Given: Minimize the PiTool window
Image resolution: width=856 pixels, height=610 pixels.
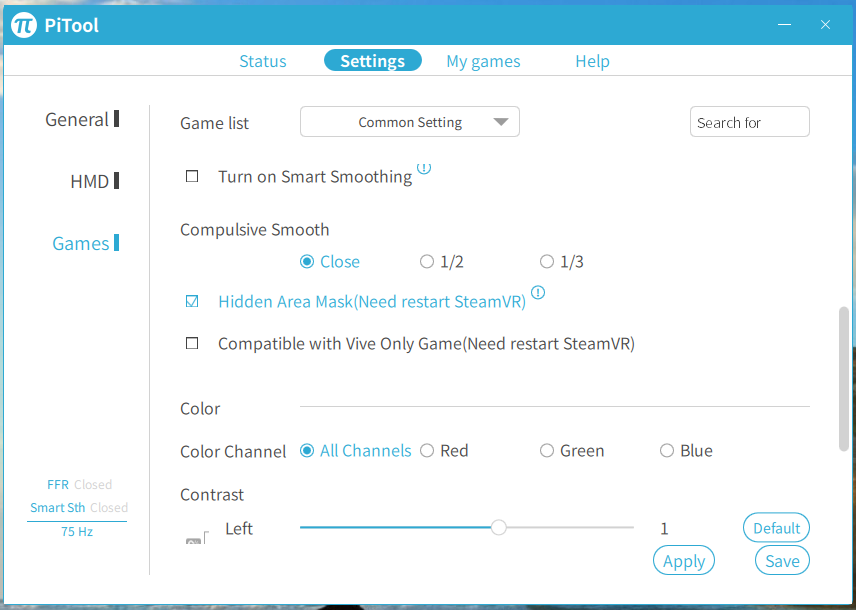Looking at the screenshot, I should point(784,25).
